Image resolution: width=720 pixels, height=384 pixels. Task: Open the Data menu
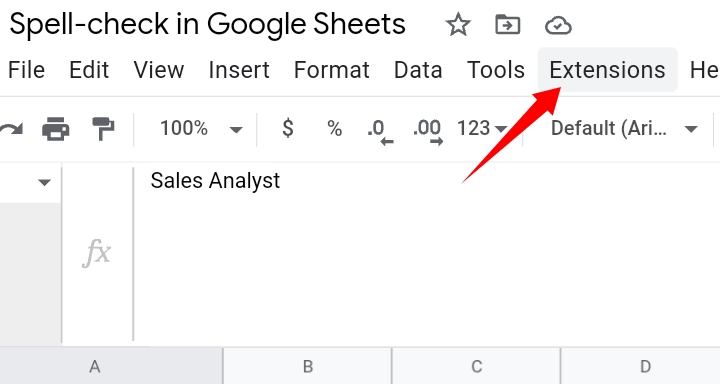pyautogui.click(x=418, y=70)
